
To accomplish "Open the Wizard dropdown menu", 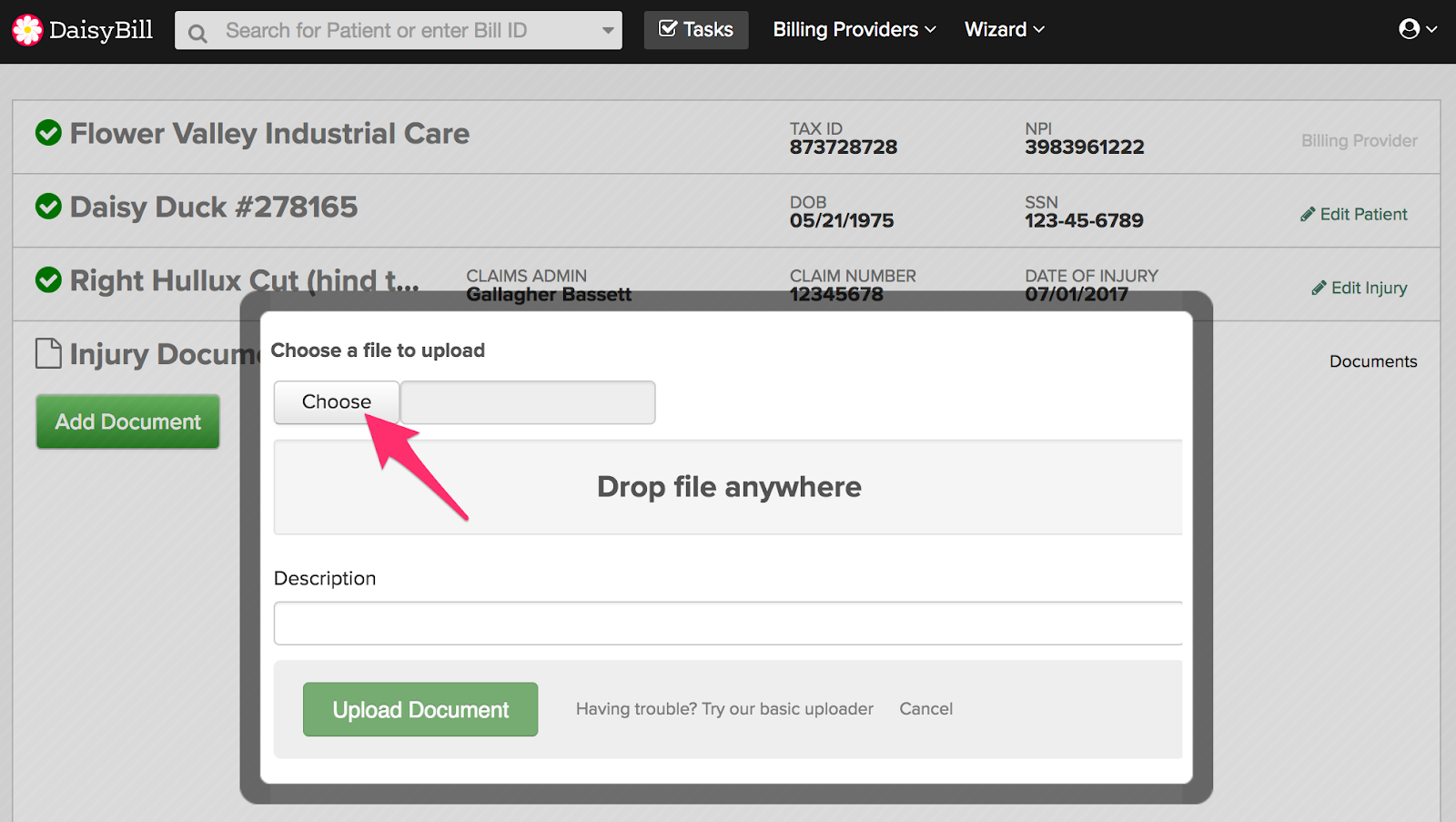I will point(1005,29).
